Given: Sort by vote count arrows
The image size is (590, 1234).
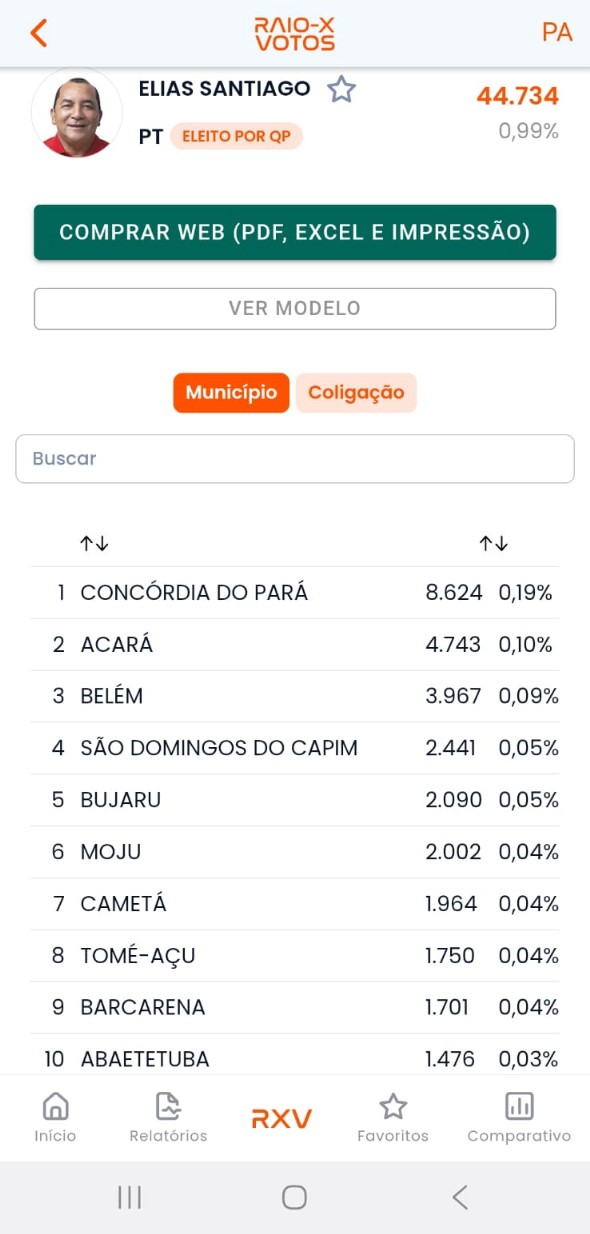Looking at the screenshot, I should (494, 543).
